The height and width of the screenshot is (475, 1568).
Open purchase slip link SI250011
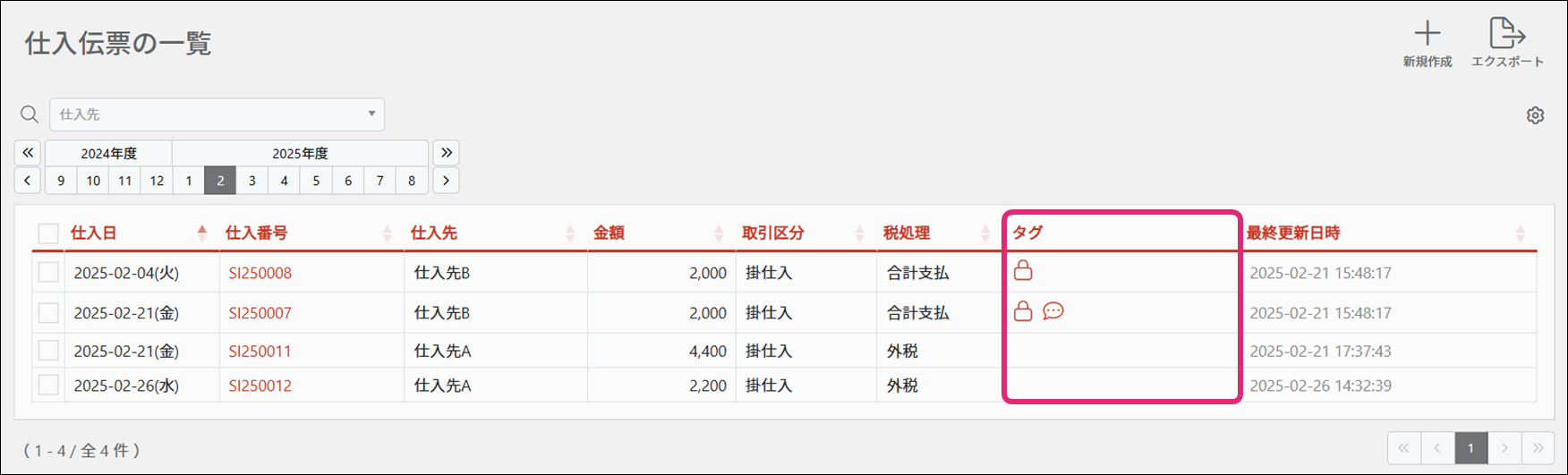pyautogui.click(x=260, y=352)
